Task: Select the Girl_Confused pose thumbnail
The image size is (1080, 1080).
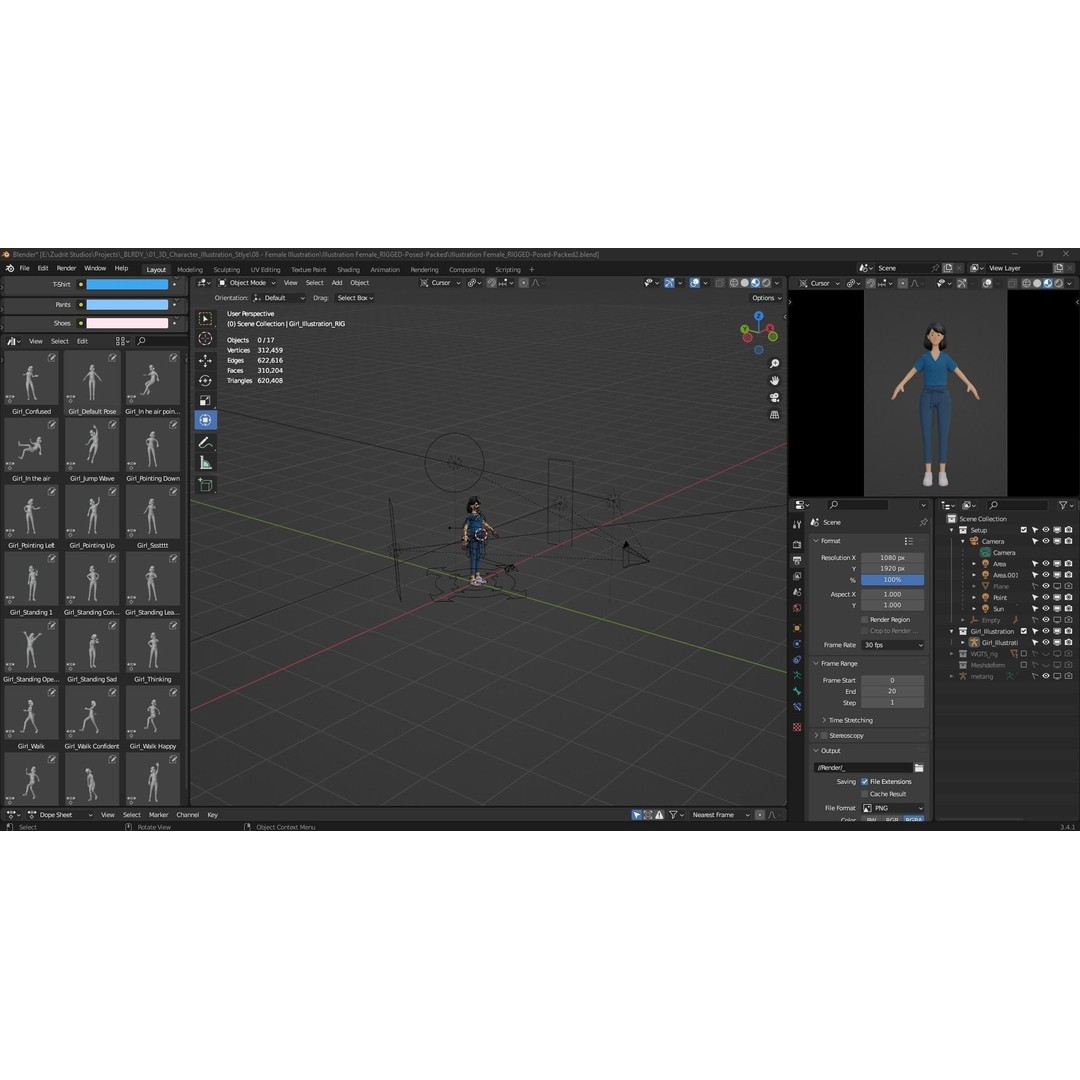Action: (x=31, y=379)
